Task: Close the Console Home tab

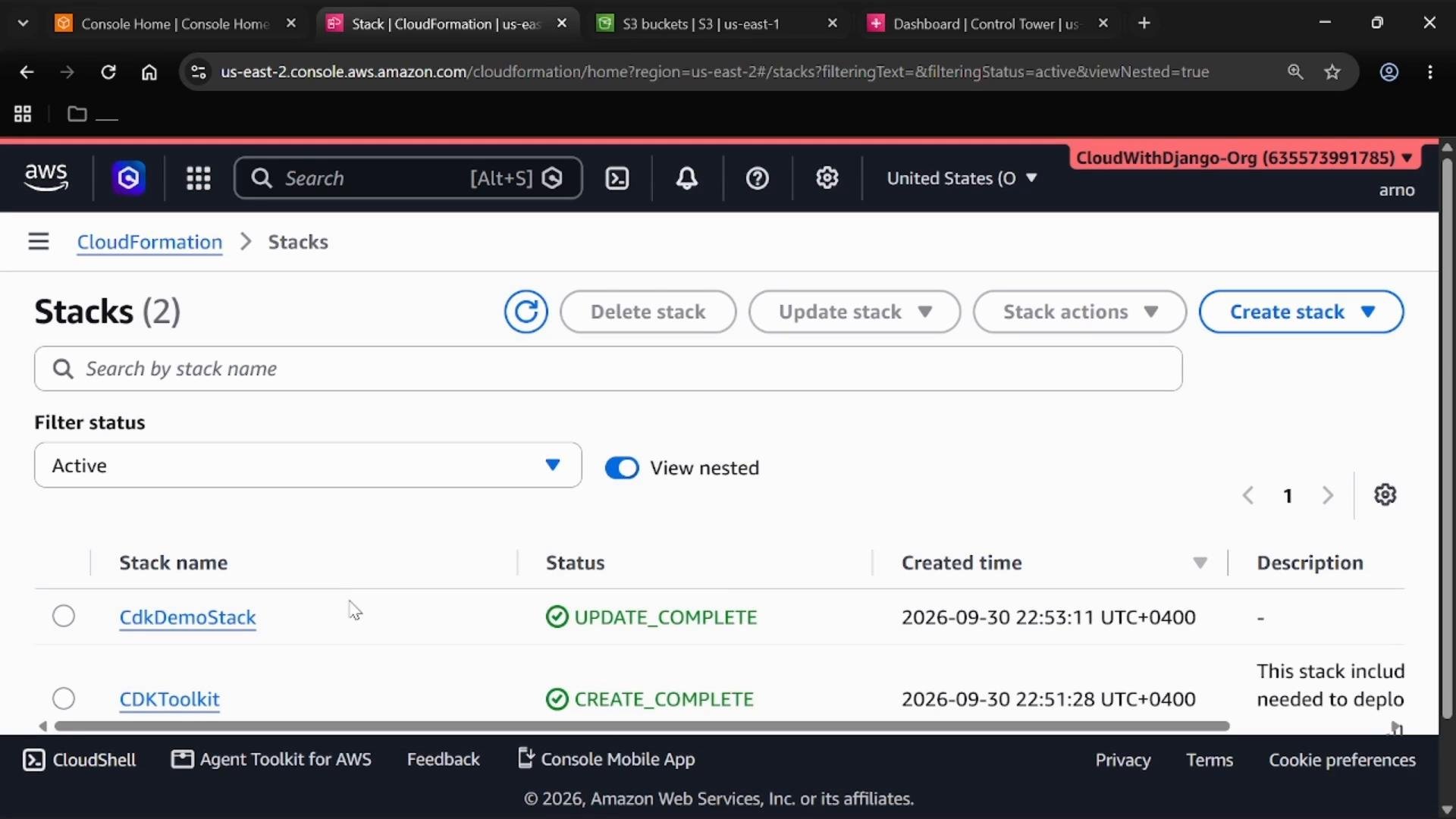Action: pos(291,24)
